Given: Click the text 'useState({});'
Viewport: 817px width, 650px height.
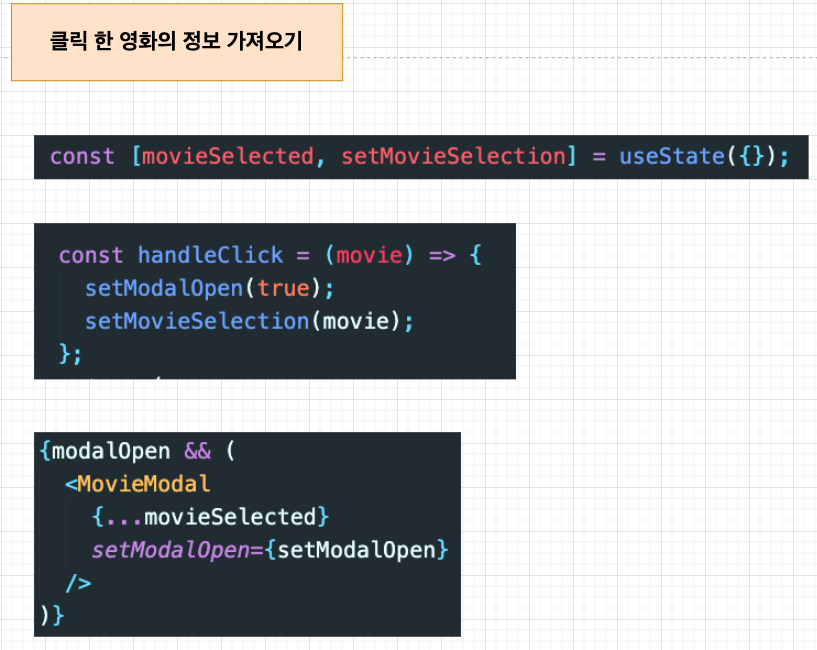Looking at the screenshot, I should point(704,157).
